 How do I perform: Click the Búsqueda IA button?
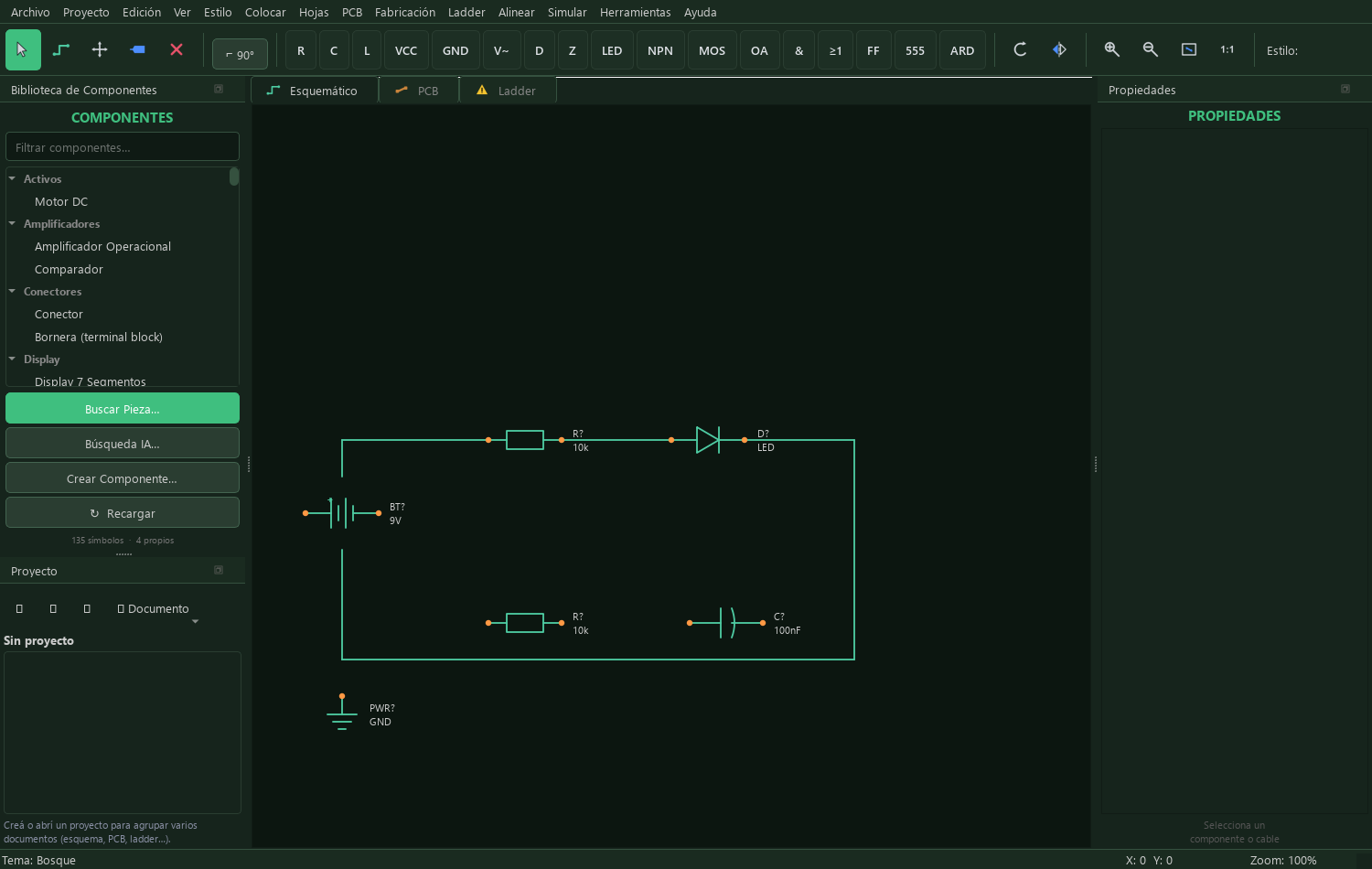[x=123, y=444]
